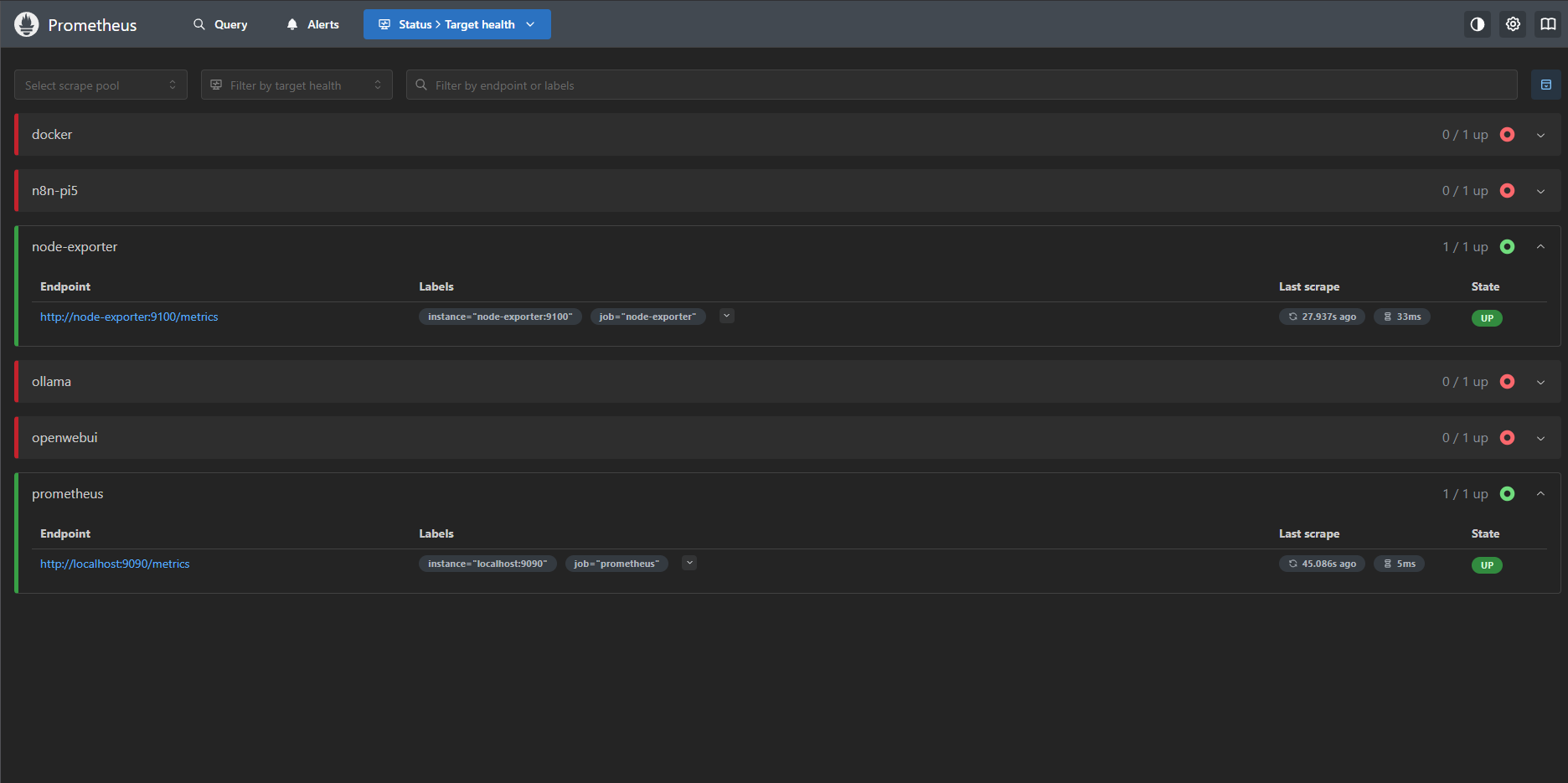Click the Prometheus title text

click(x=92, y=25)
